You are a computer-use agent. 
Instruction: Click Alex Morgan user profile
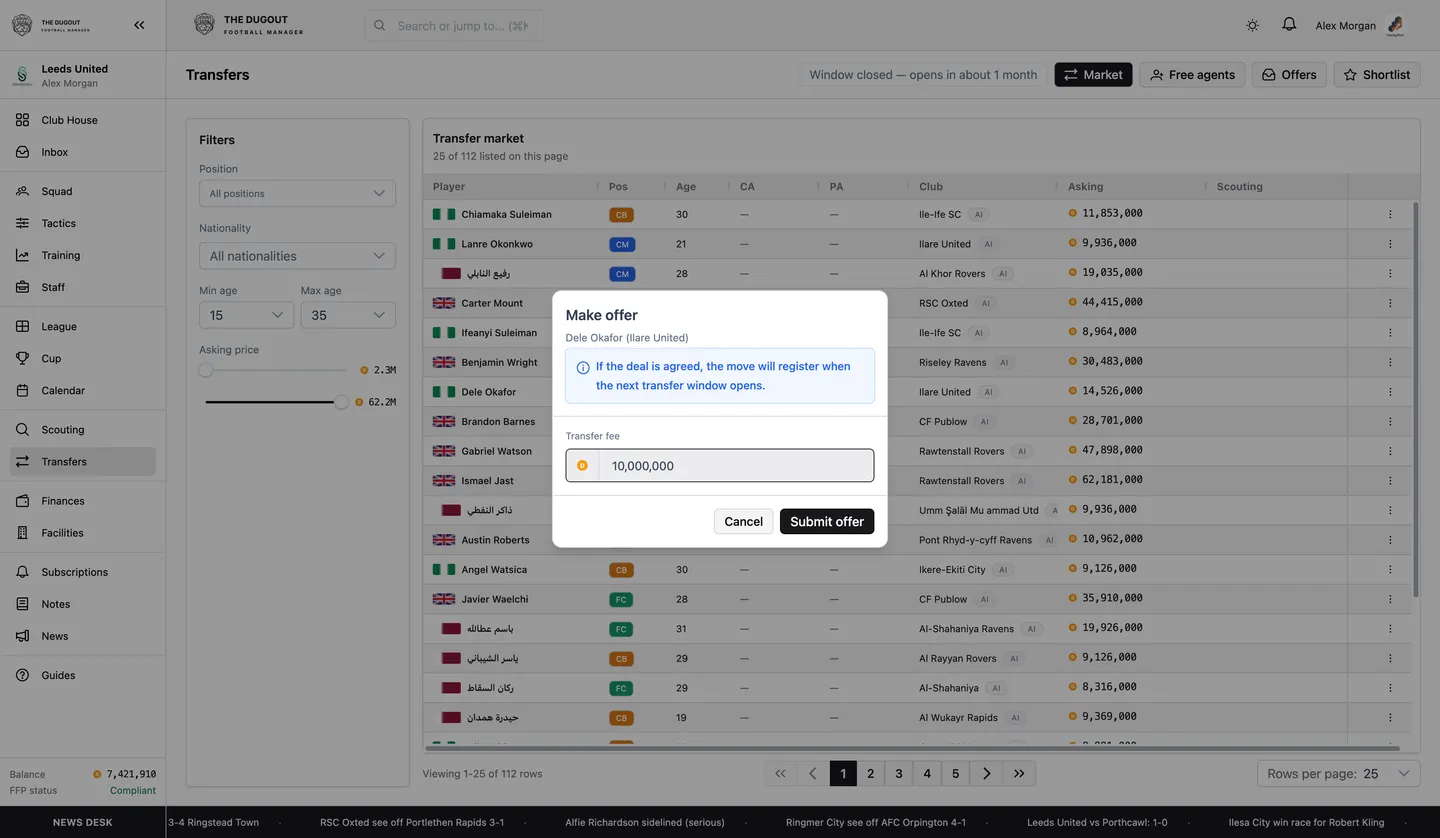pos(1360,26)
